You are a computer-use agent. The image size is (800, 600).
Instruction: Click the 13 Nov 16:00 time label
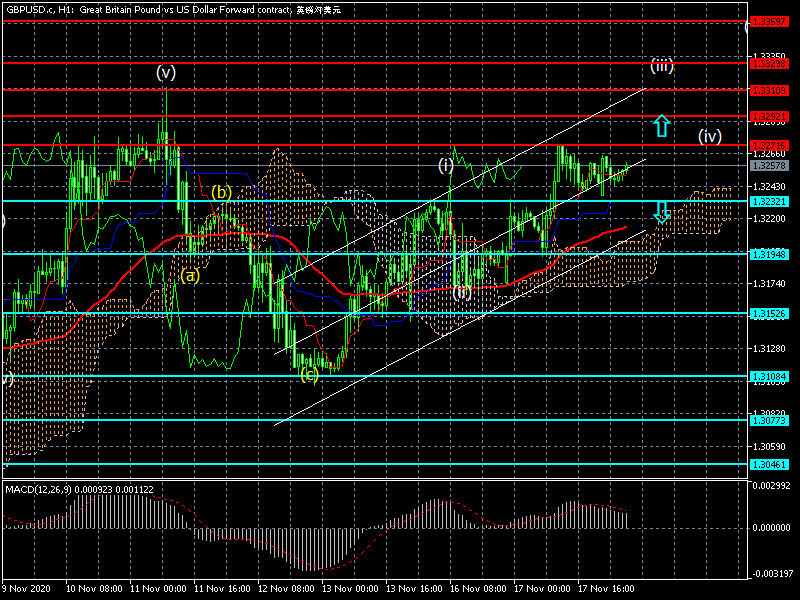pyautogui.click(x=414, y=588)
